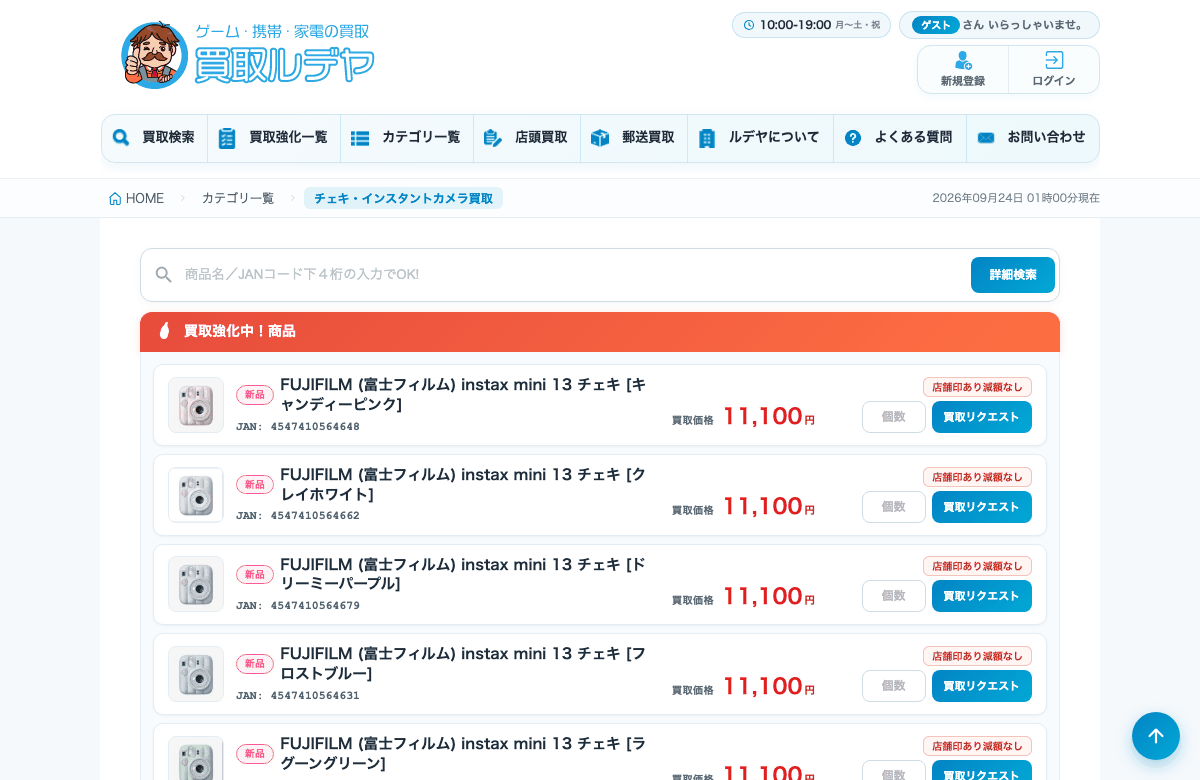Viewport: 1200px width, 780px height.
Task: Click the 郵送買取 box icon
Action: tap(600, 138)
